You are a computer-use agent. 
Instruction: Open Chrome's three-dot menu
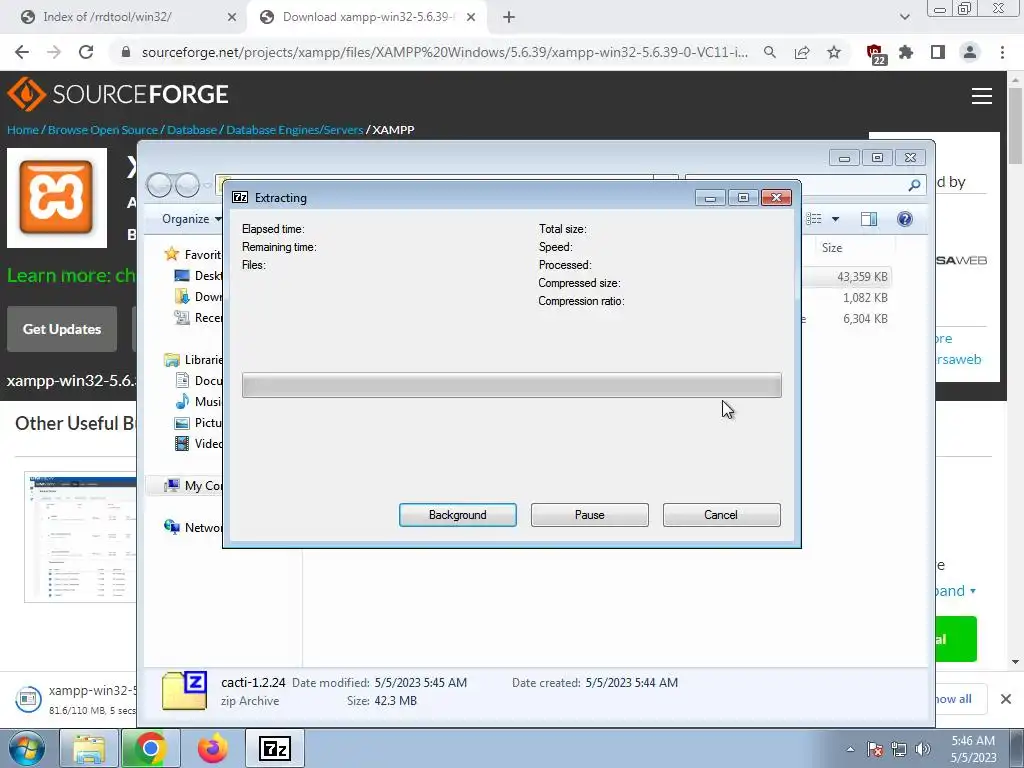[x=1002, y=52]
